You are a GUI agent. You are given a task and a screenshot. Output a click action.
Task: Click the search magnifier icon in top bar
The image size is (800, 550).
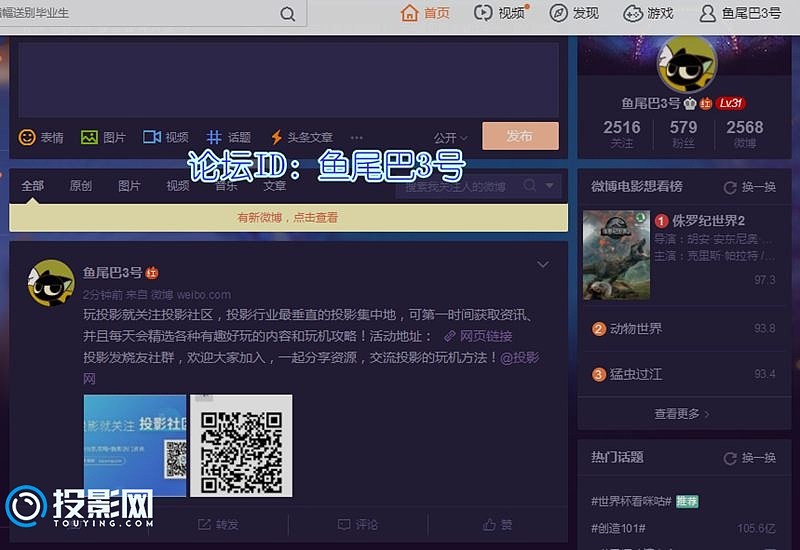tap(288, 14)
